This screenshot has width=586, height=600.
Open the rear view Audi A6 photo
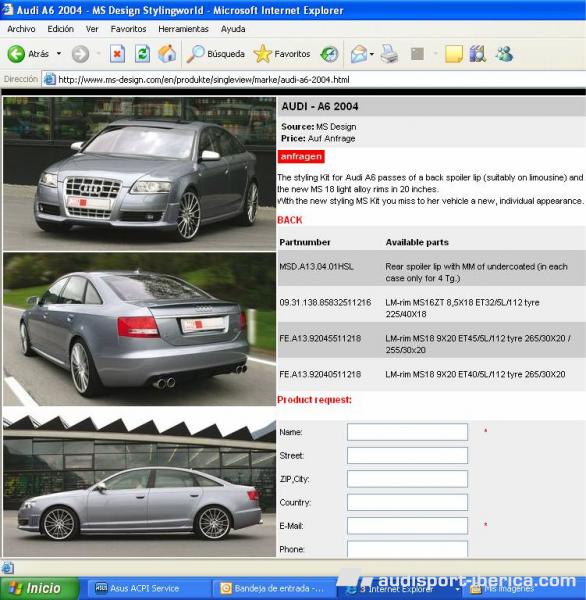[139, 329]
